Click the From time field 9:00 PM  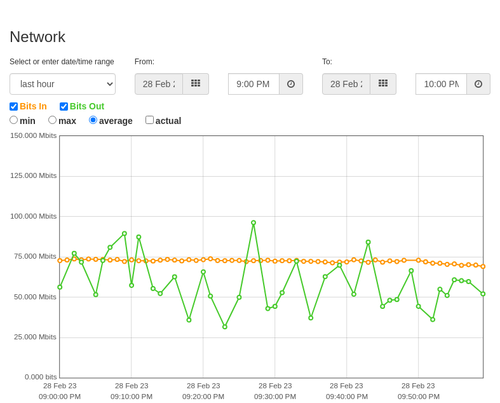tap(254, 84)
